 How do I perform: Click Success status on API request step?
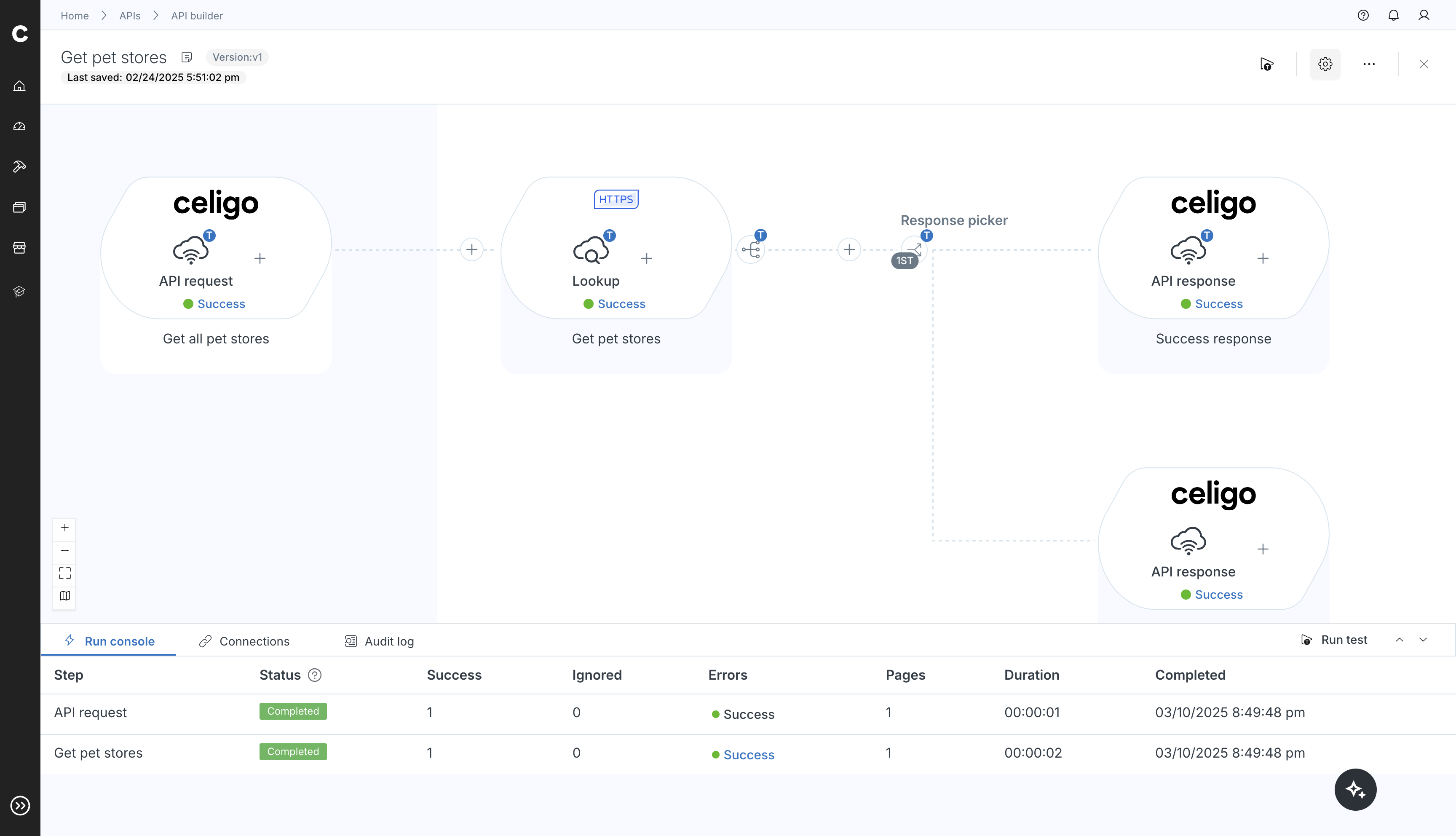221,304
